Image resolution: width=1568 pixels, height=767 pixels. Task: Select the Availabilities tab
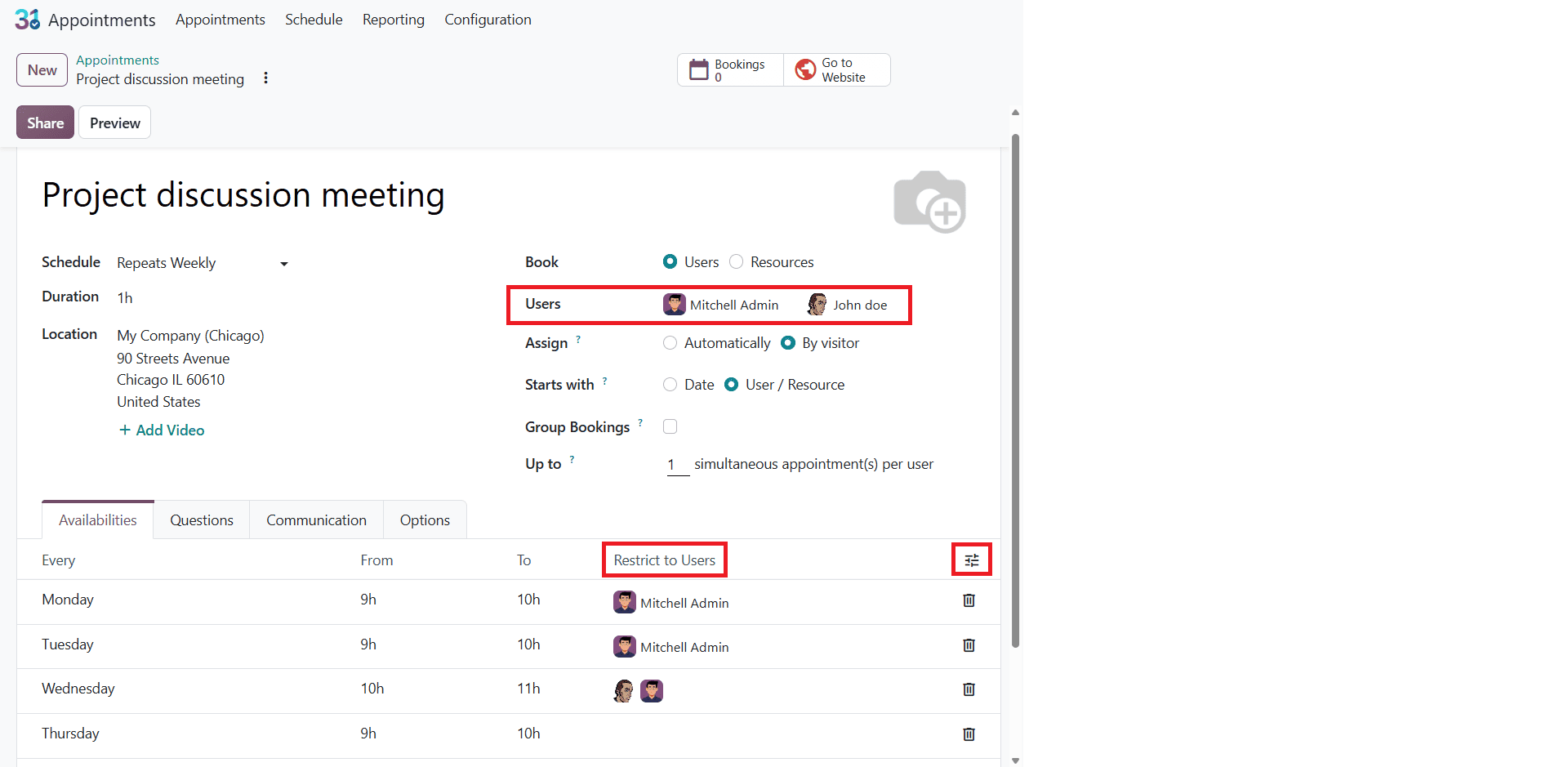pyautogui.click(x=98, y=520)
